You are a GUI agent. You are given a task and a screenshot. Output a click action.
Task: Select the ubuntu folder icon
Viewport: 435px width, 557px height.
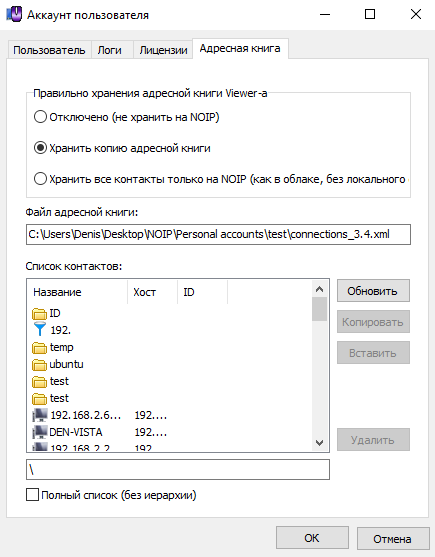(39, 365)
